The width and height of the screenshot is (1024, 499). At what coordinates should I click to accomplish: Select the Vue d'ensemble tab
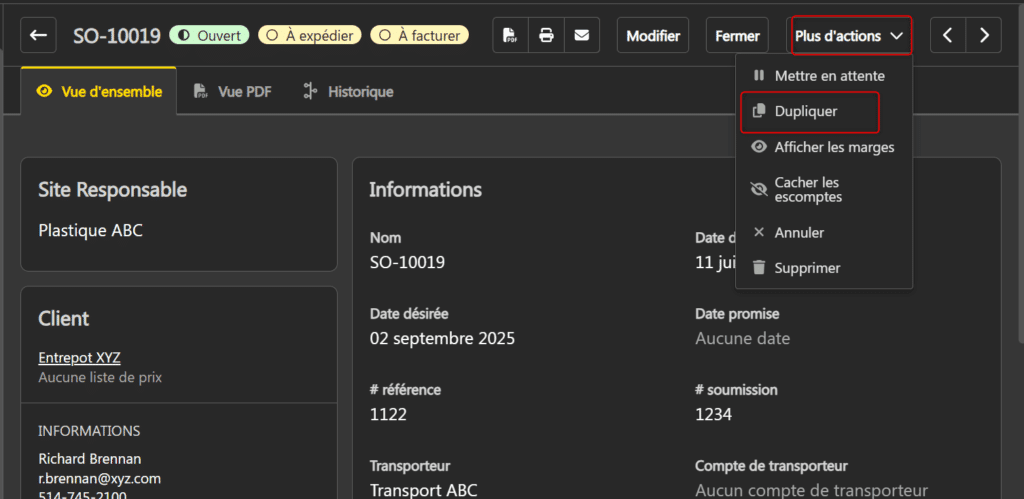[x=99, y=92]
